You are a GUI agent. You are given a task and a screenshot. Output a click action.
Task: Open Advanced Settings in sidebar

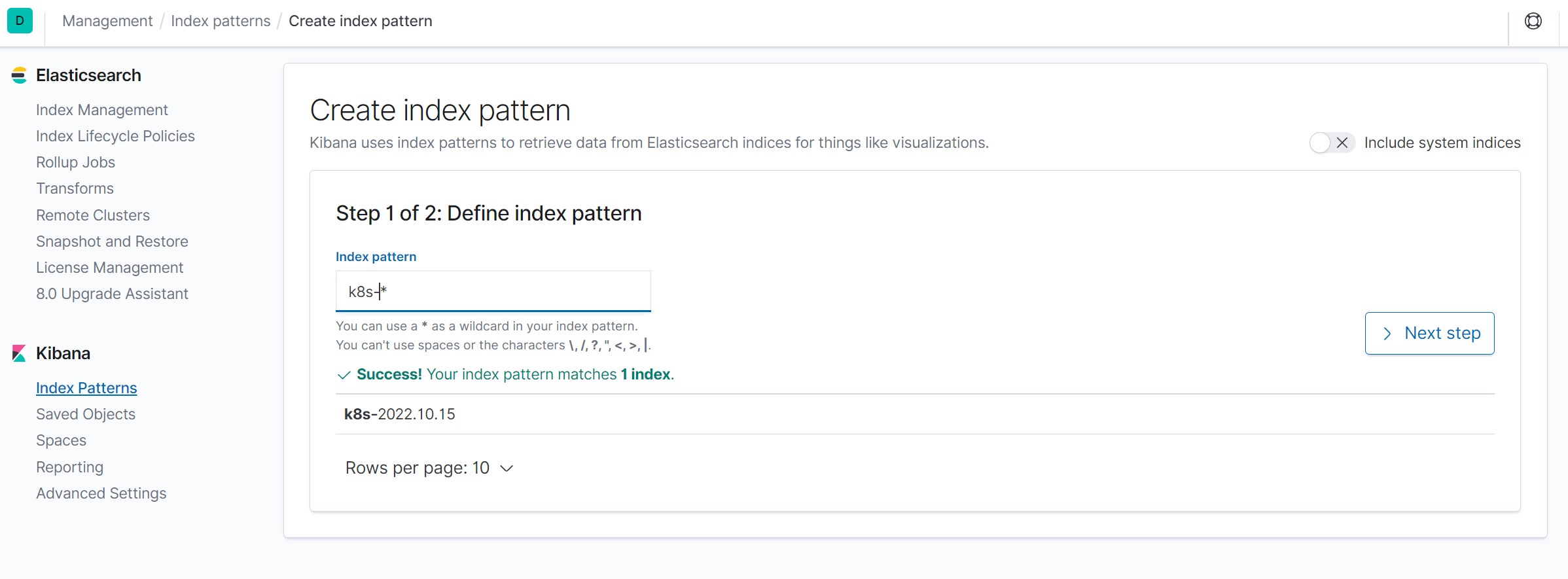tap(101, 493)
